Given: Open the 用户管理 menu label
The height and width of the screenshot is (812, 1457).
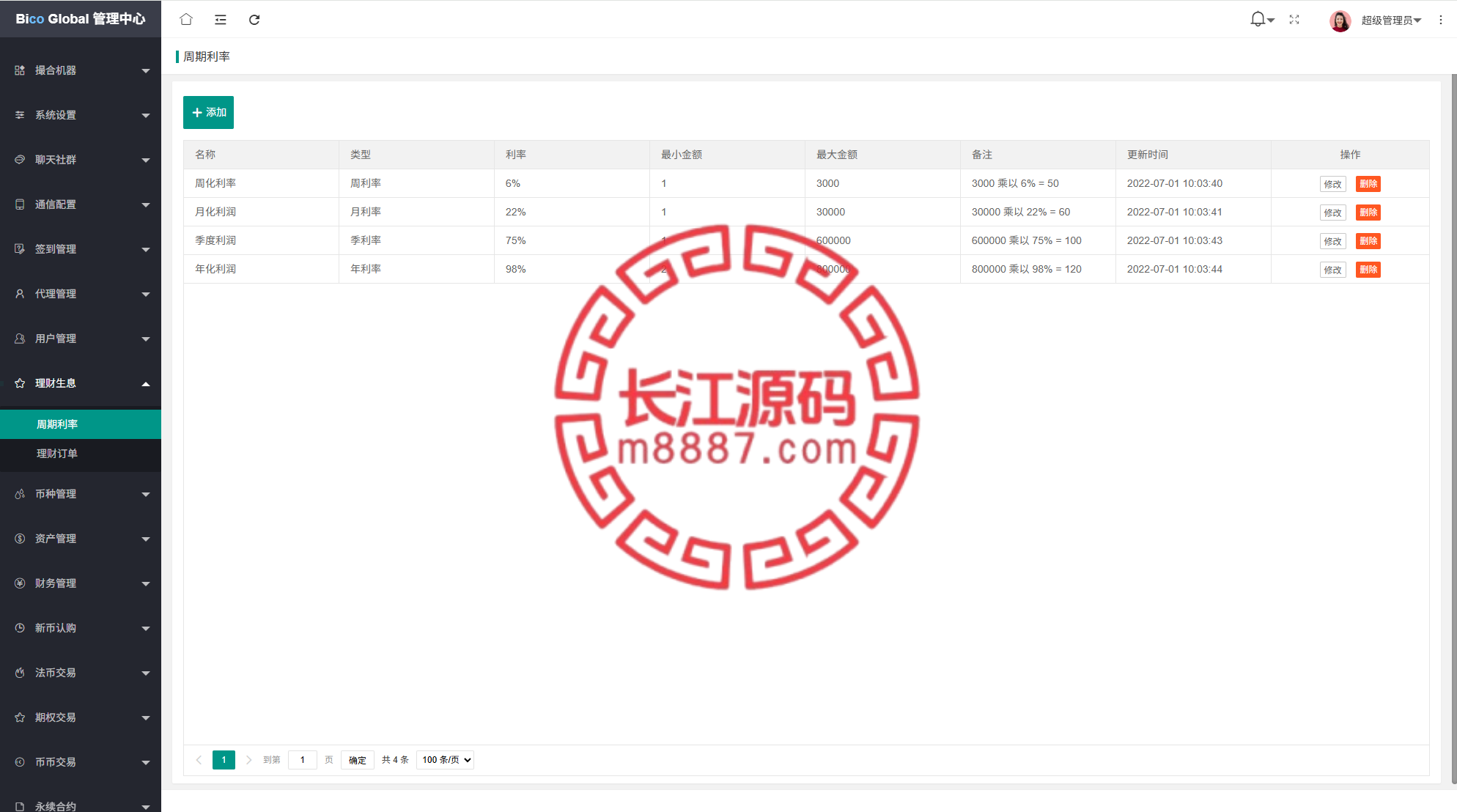Looking at the screenshot, I should point(56,339).
